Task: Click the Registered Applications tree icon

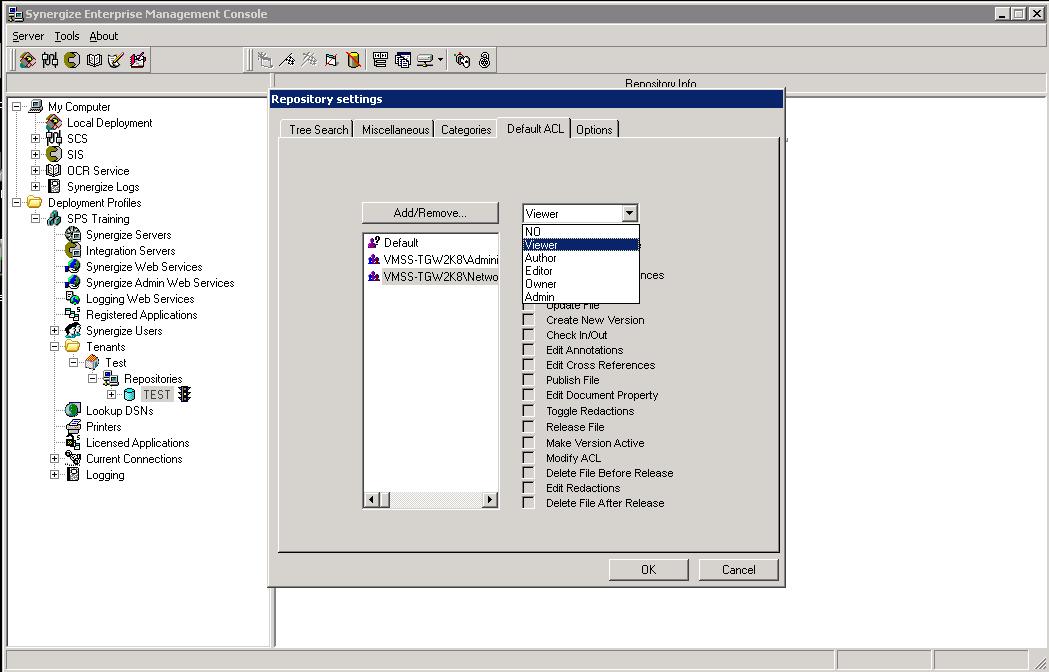Action: [73, 315]
